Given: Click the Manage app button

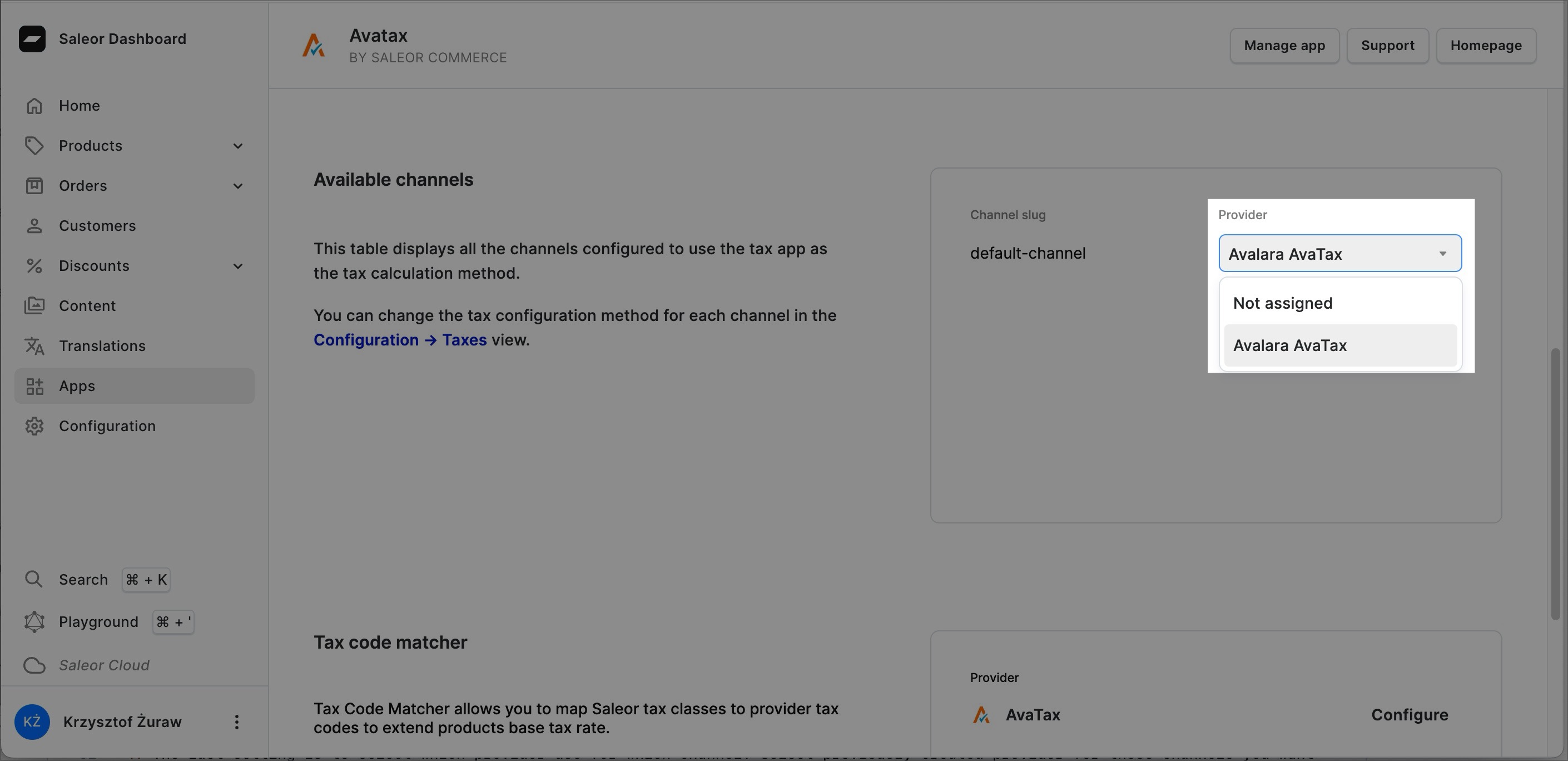Looking at the screenshot, I should coord(1284,45).
